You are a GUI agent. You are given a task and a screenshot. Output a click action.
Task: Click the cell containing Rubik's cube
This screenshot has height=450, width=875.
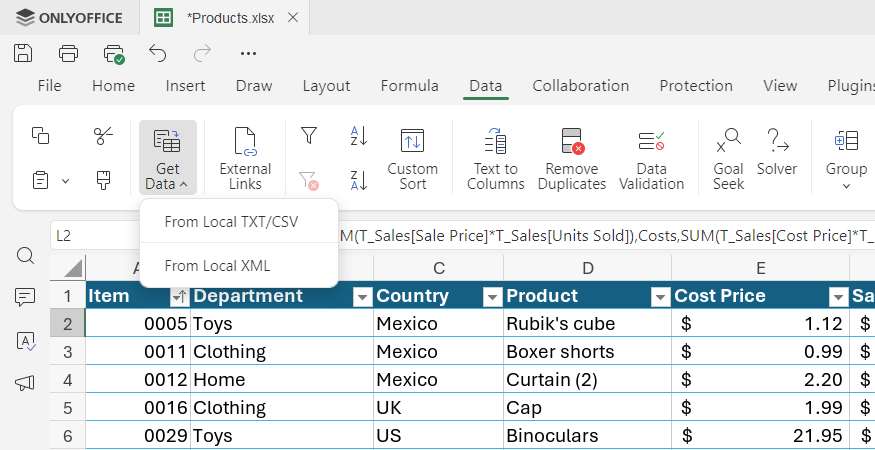[588, 323]
